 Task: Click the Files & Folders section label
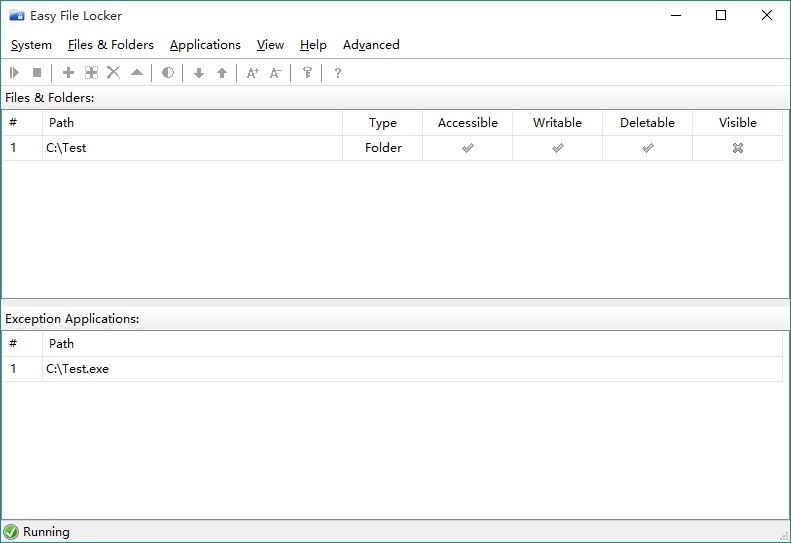(50, 98)
